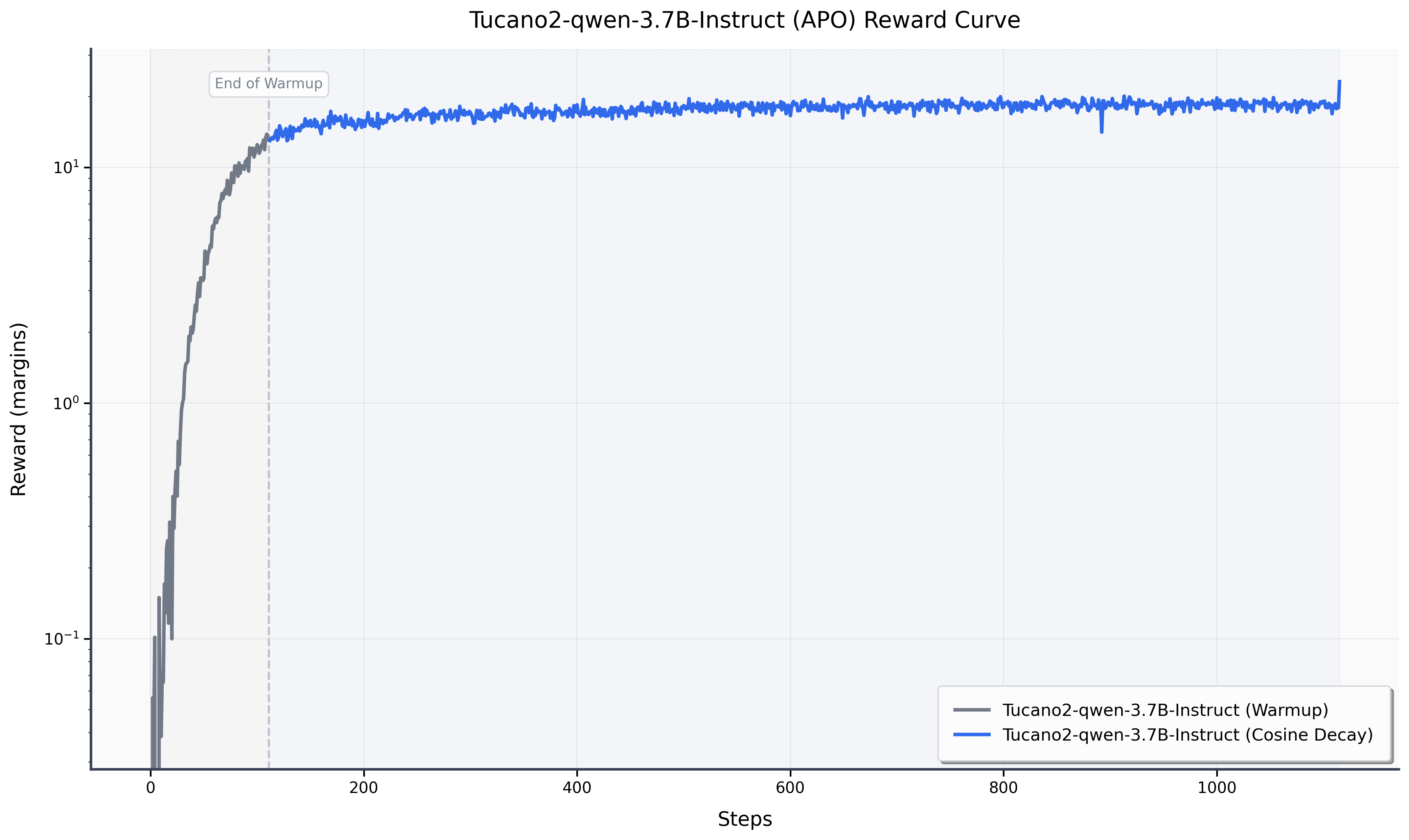Image resolution: width=1409 pixels, height=840 pixels.
Task: Click the gray Warmup legend line swatch
Action: click(x=972, y=710)
